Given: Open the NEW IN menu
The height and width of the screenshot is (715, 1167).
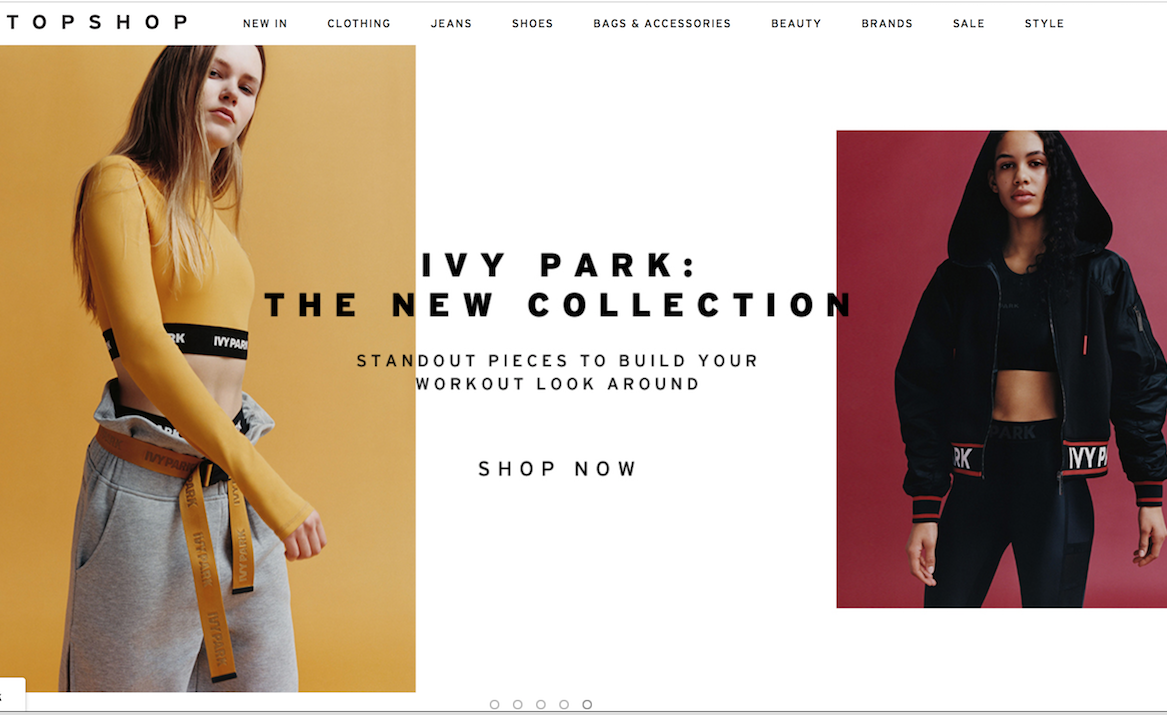Looking at the screenshot, I should (265, 24).
